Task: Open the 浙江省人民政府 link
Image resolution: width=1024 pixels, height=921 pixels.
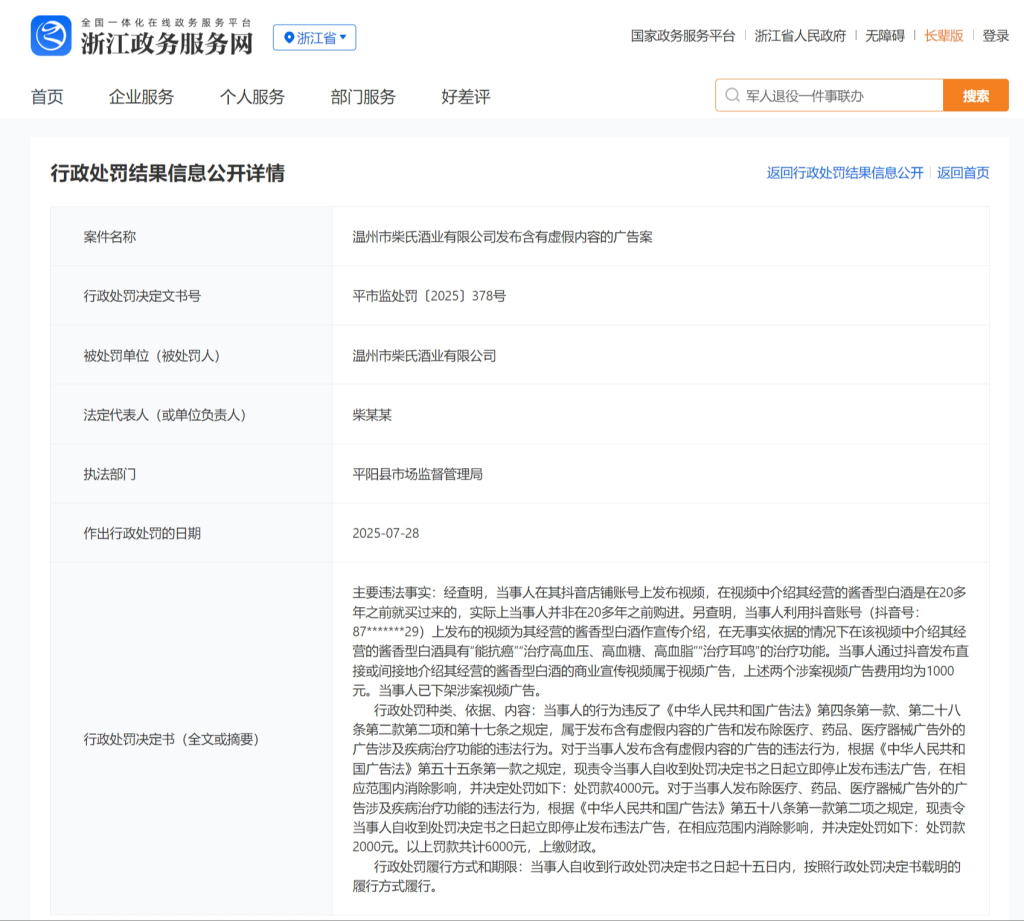Action: point(800,35)
